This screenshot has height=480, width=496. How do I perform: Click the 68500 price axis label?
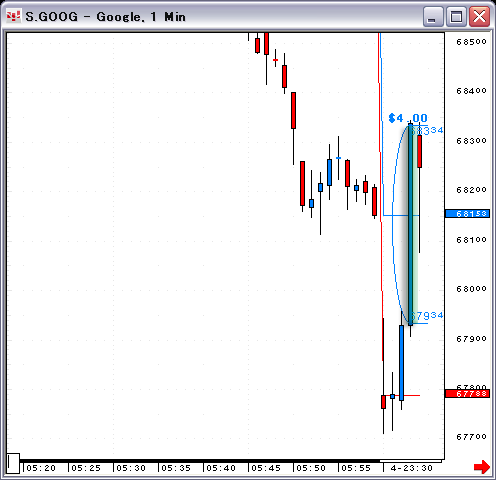click(x=471, y=42)
